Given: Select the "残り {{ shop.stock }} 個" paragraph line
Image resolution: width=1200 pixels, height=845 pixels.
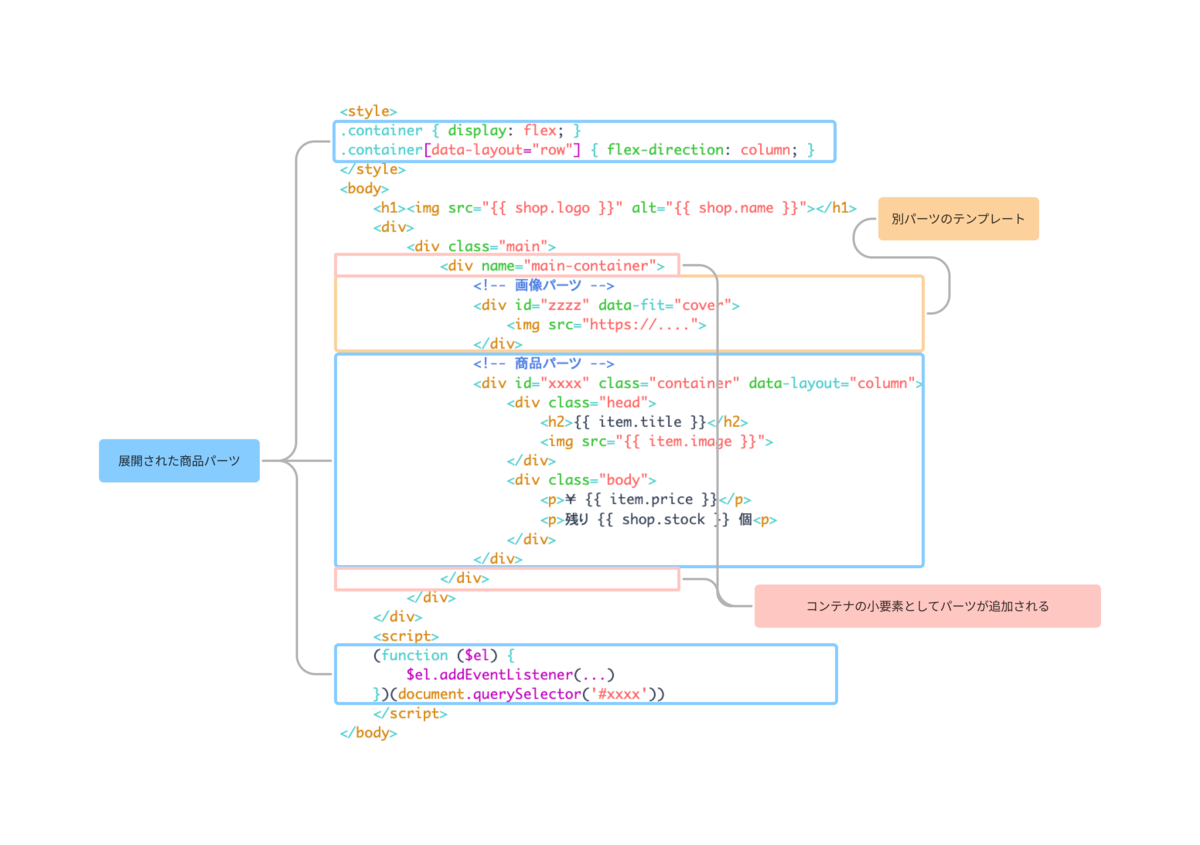Looking at the screenshot, I should click(659, 519).
